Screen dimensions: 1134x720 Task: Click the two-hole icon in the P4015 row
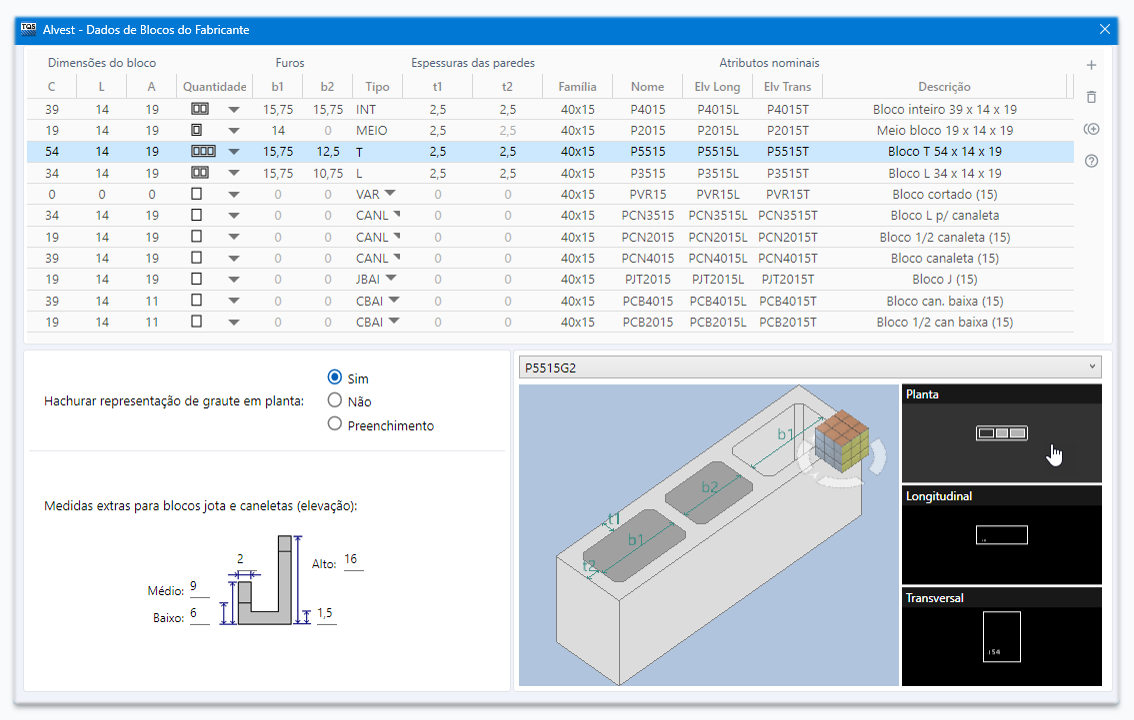pos(200,109)
